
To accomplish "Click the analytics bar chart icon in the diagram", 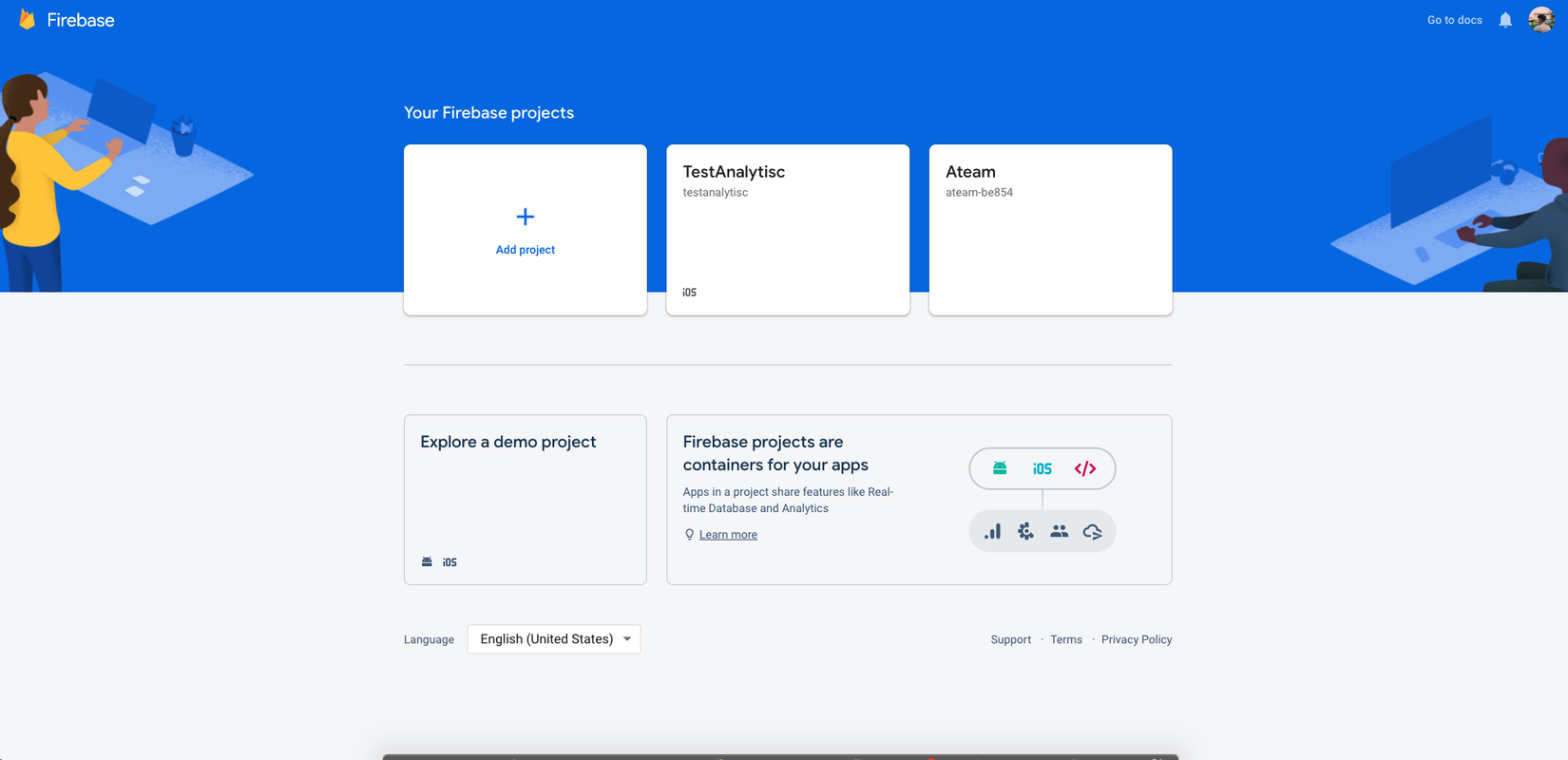I will 992,532.
